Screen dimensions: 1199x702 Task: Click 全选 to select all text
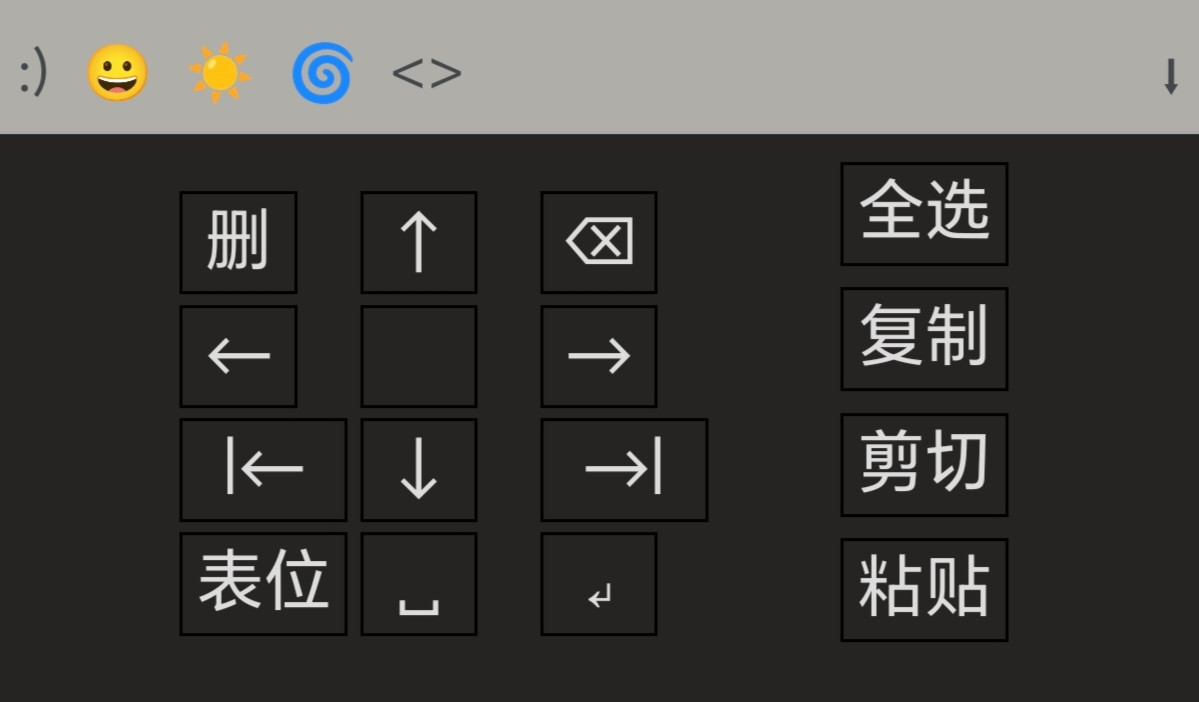[924, 213]
